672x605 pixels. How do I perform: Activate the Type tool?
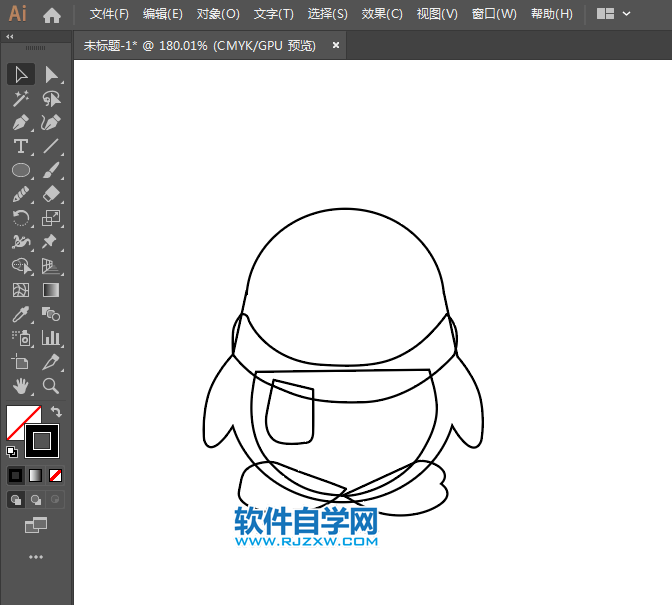20,146
